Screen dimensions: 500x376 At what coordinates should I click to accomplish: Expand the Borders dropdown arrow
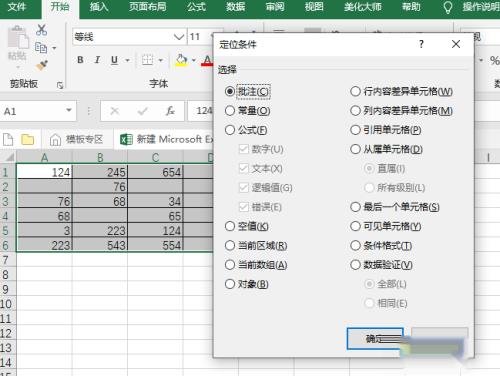(x=161, y=60)
